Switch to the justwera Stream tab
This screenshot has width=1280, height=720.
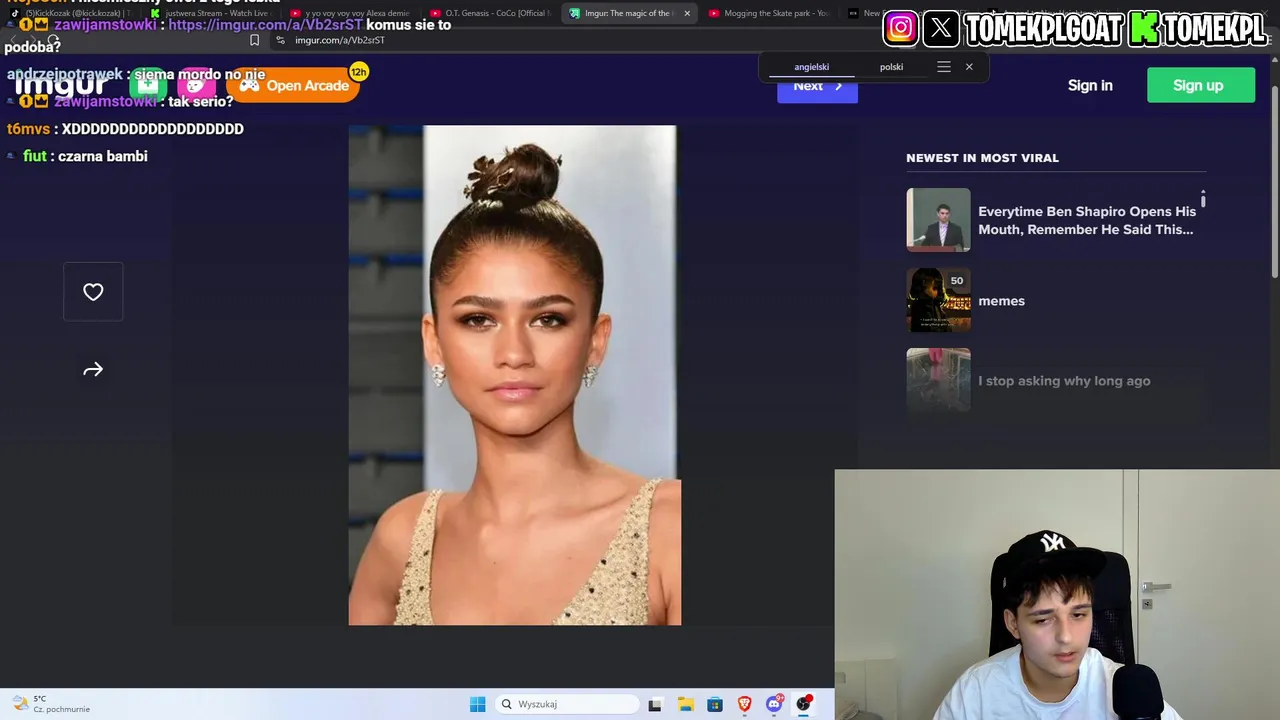click(x=210, y=13)
